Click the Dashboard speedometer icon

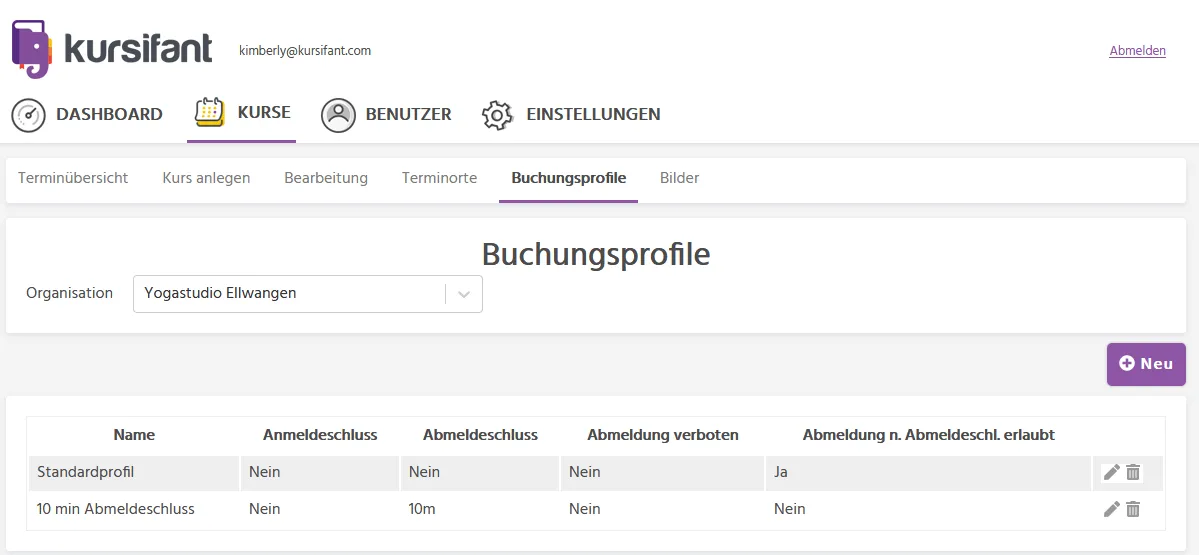pos(28,115)
